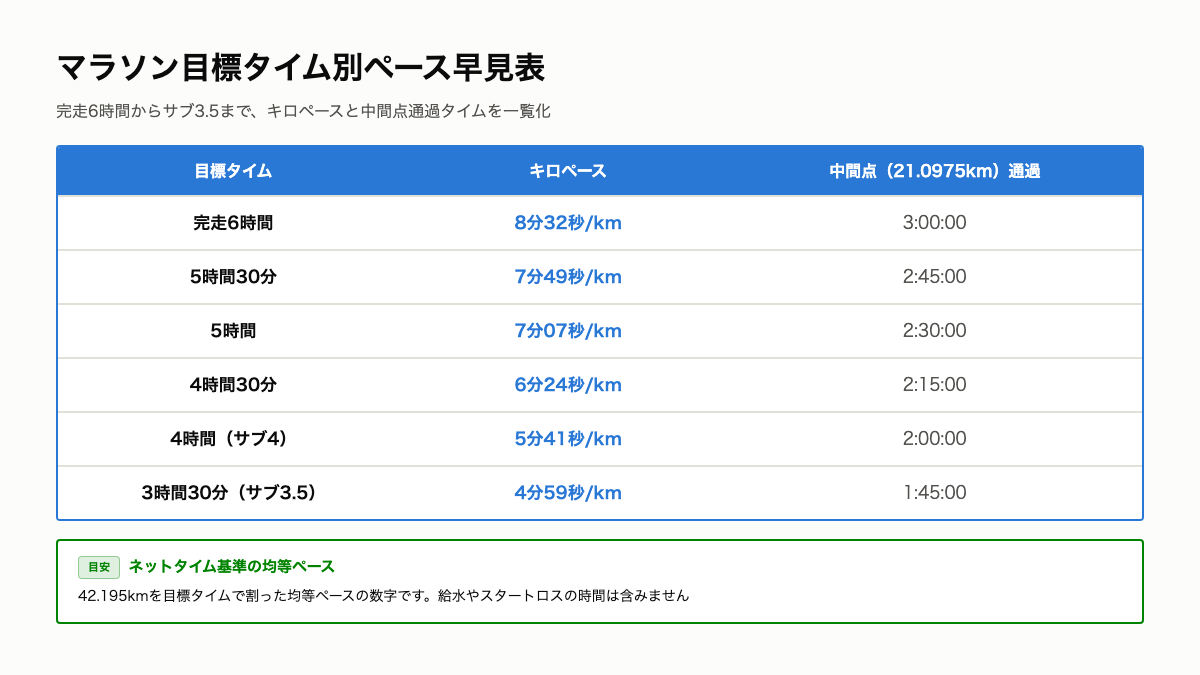Click the 中間点（21.0975km）通過 column header
The image size is (1200, 675).
[x=935, y=171]
